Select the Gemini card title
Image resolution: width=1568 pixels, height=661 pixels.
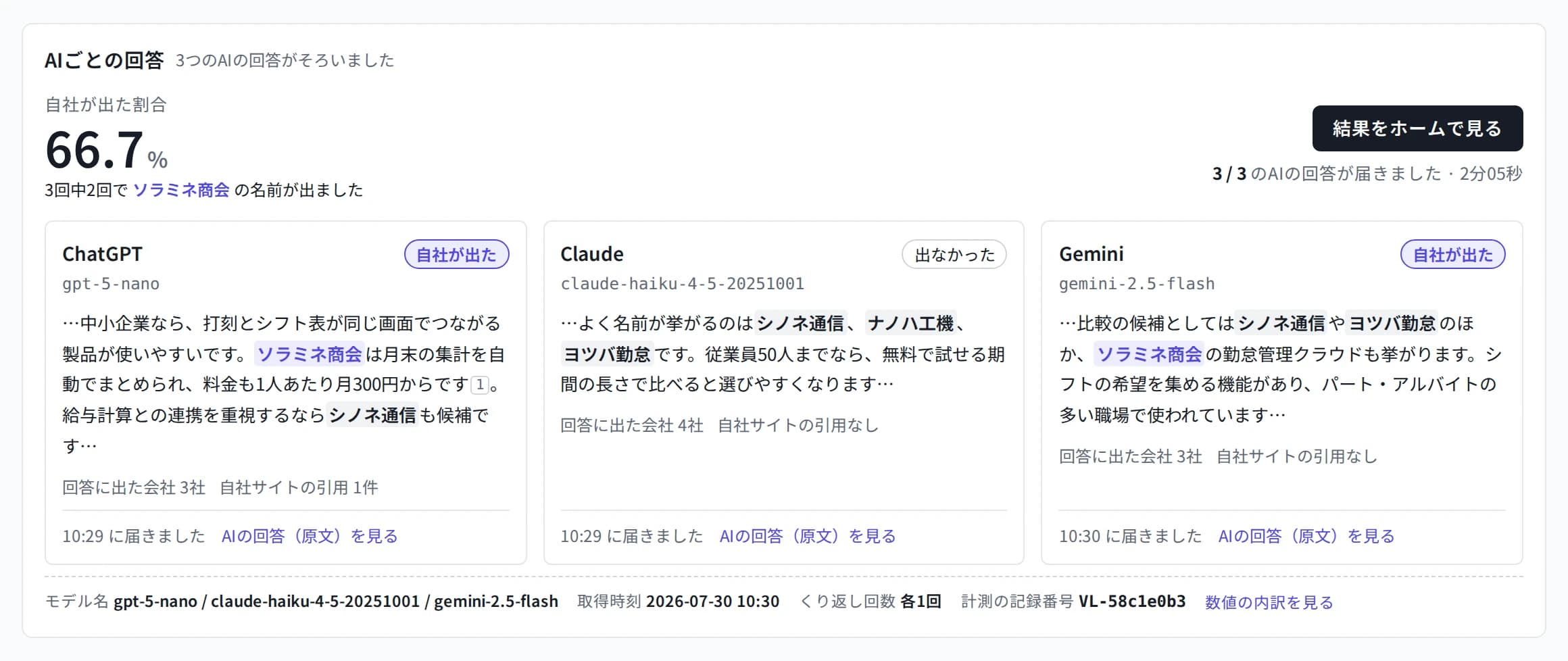point(1091,253)
